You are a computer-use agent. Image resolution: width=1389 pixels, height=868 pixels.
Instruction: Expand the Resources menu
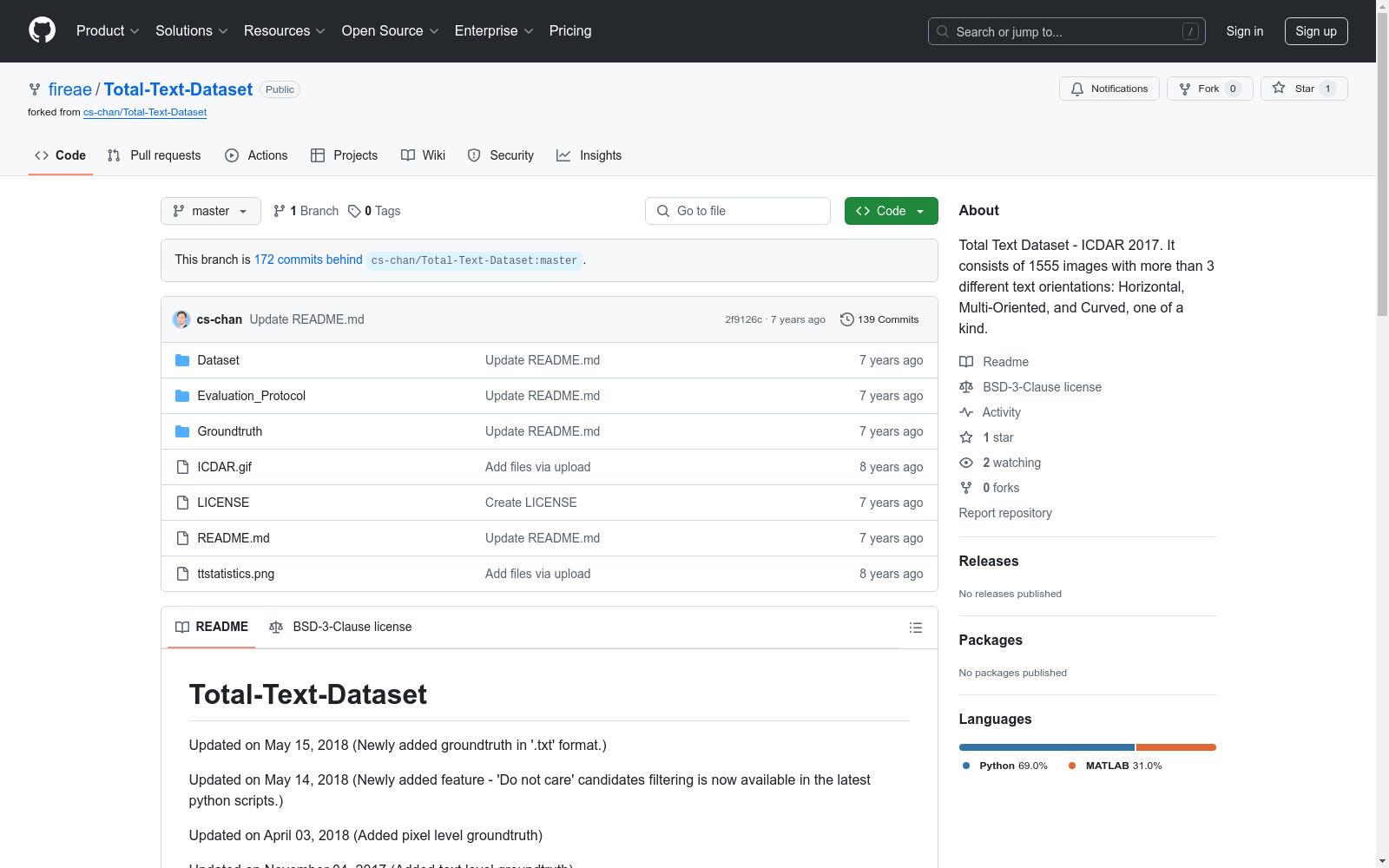tap(284, 30)
